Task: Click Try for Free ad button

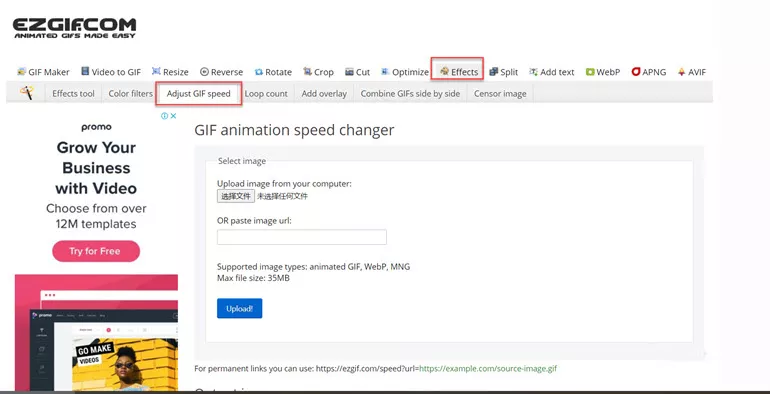Action: tap(96, 251)
